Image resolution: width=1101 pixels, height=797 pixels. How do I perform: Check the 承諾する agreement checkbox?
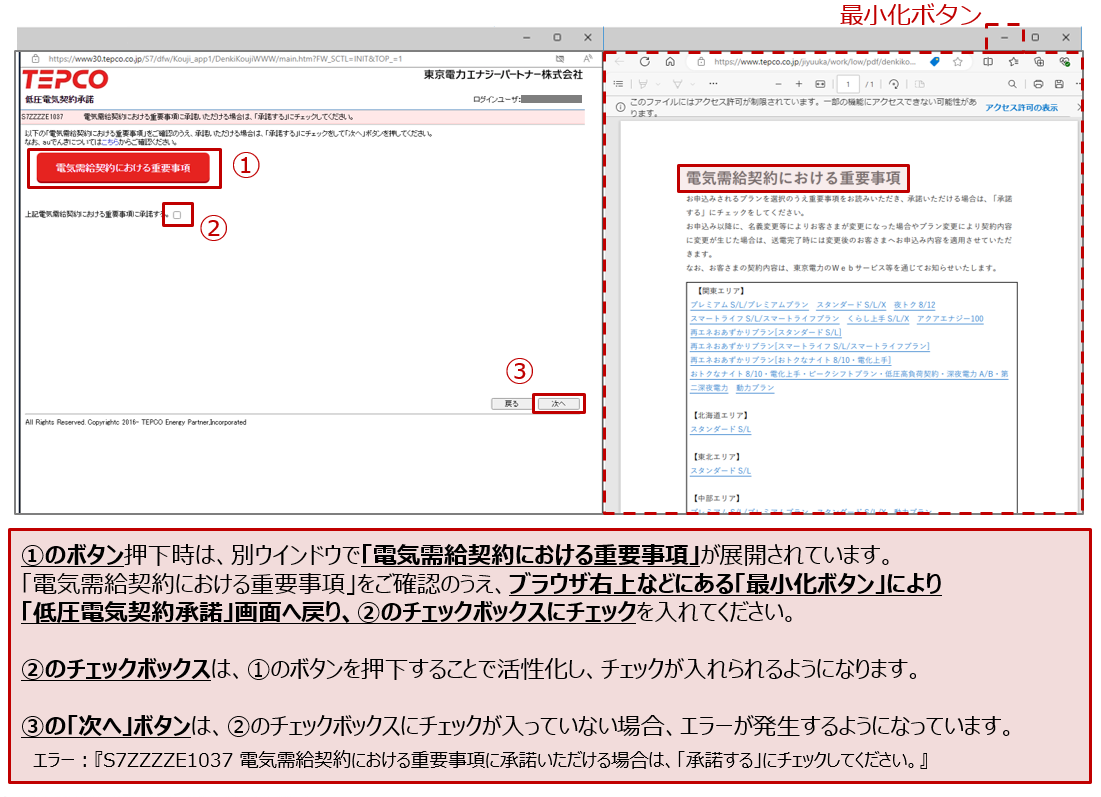click(177, 215)
